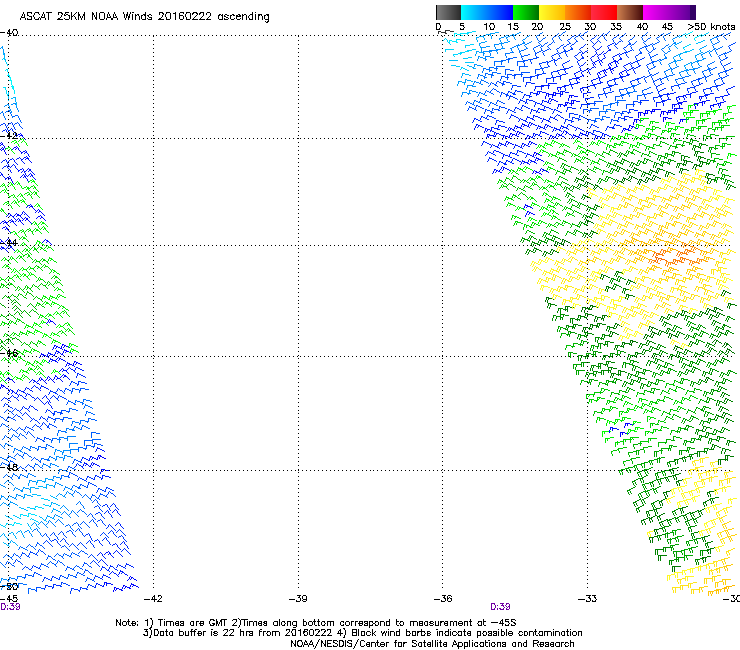Click the purple time stamp below -36 longitude
Screen dimensions: 740x650
coord(500,607)
